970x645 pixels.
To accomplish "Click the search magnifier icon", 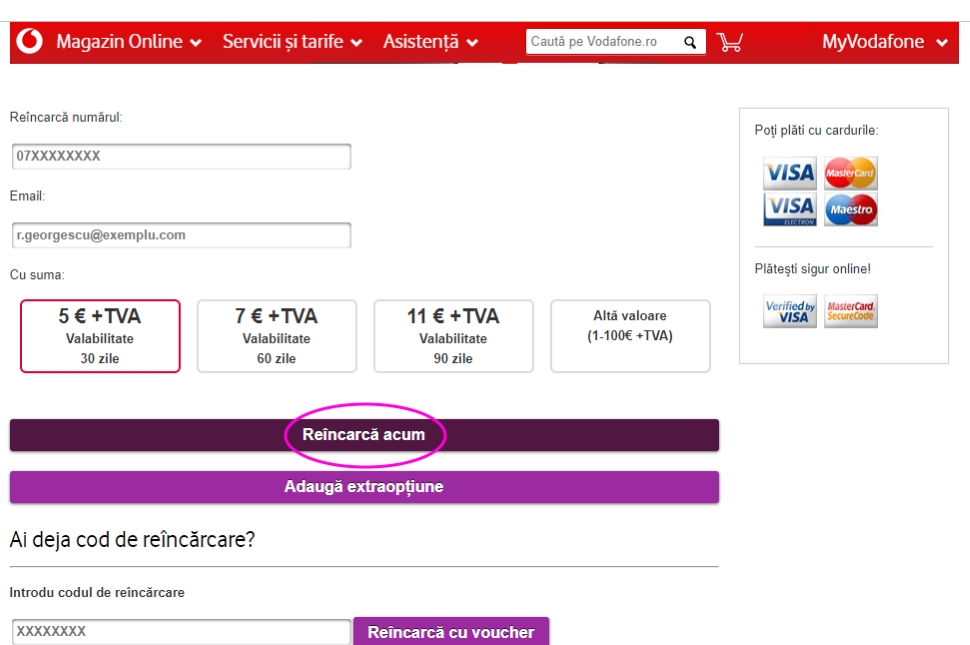I will (689, 42).
